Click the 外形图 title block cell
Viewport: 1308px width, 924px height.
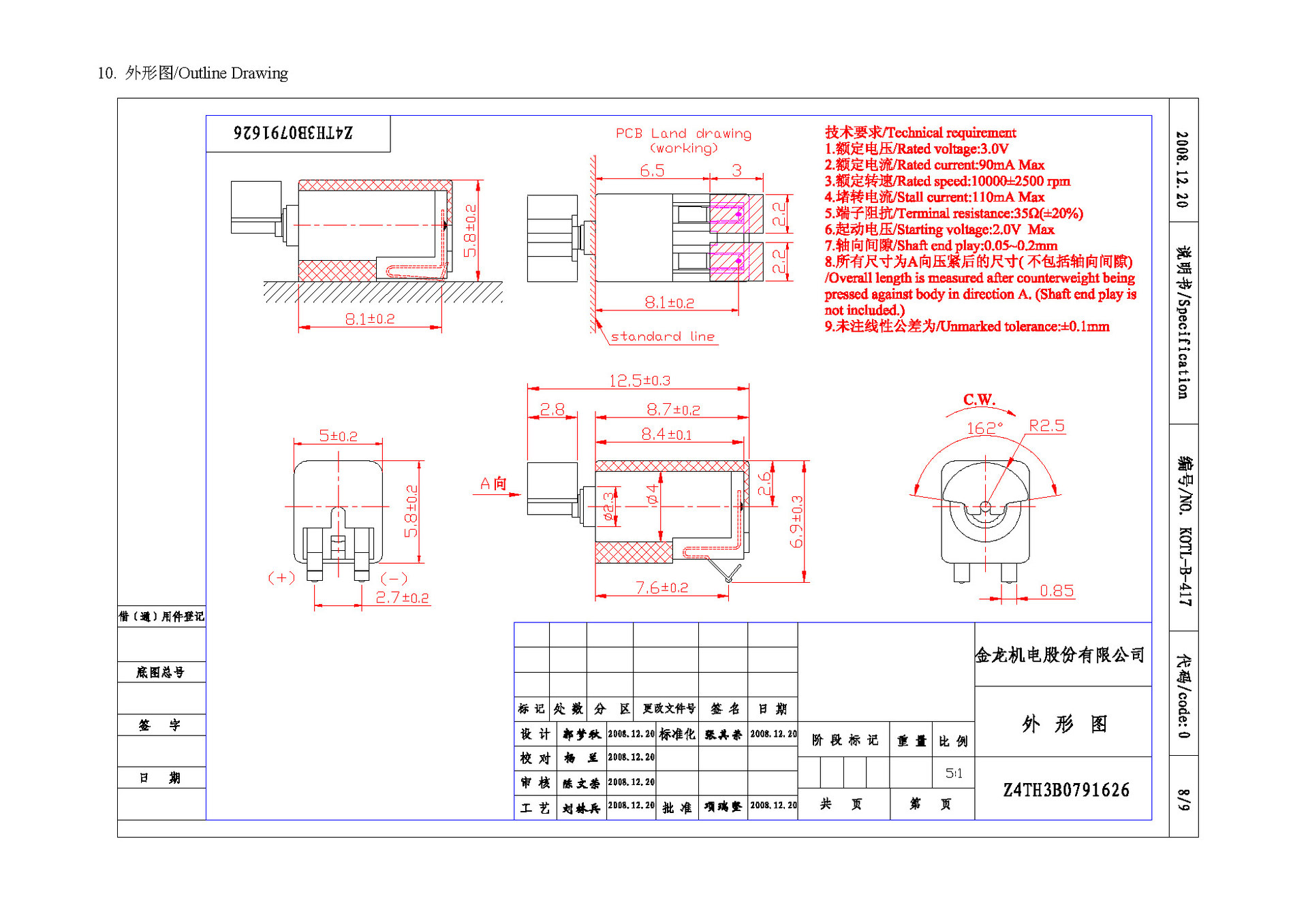(1063, 724)
